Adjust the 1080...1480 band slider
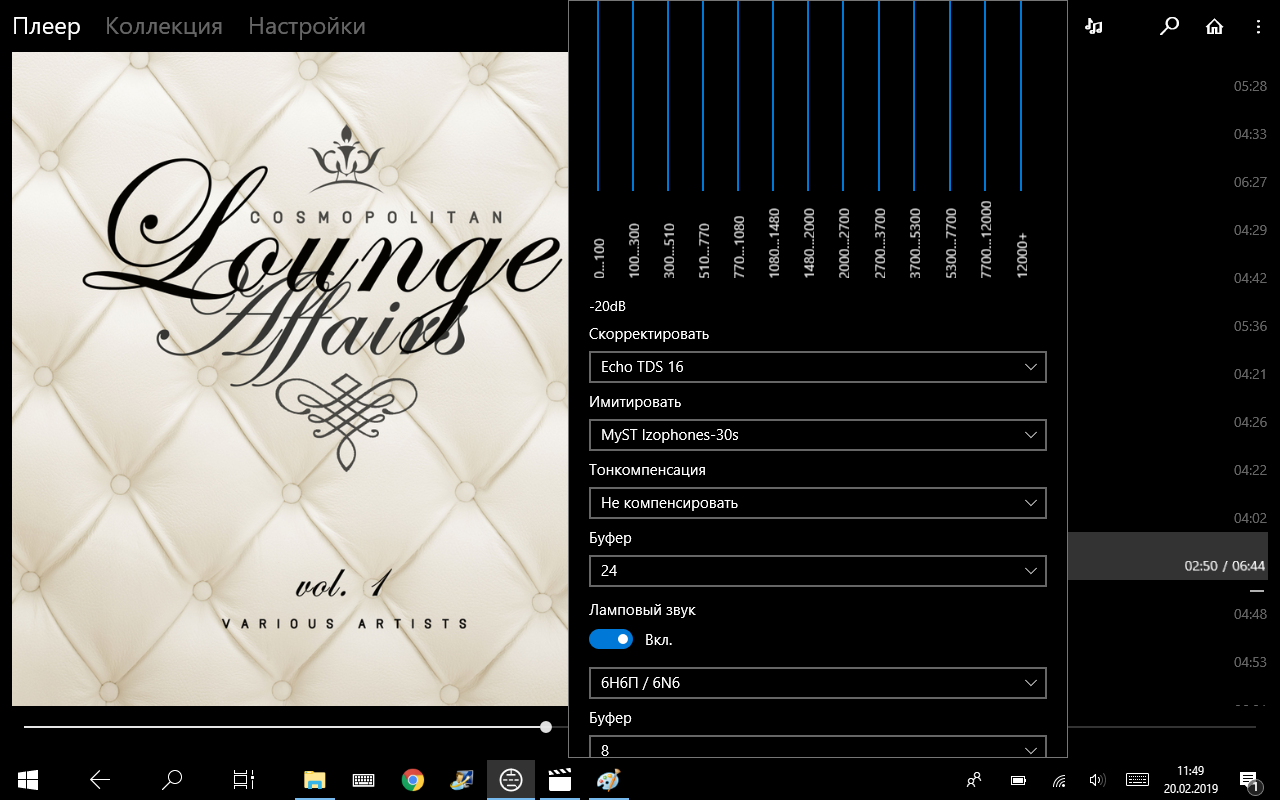This screenshot has width=1280, height=800. coord(773,95)
